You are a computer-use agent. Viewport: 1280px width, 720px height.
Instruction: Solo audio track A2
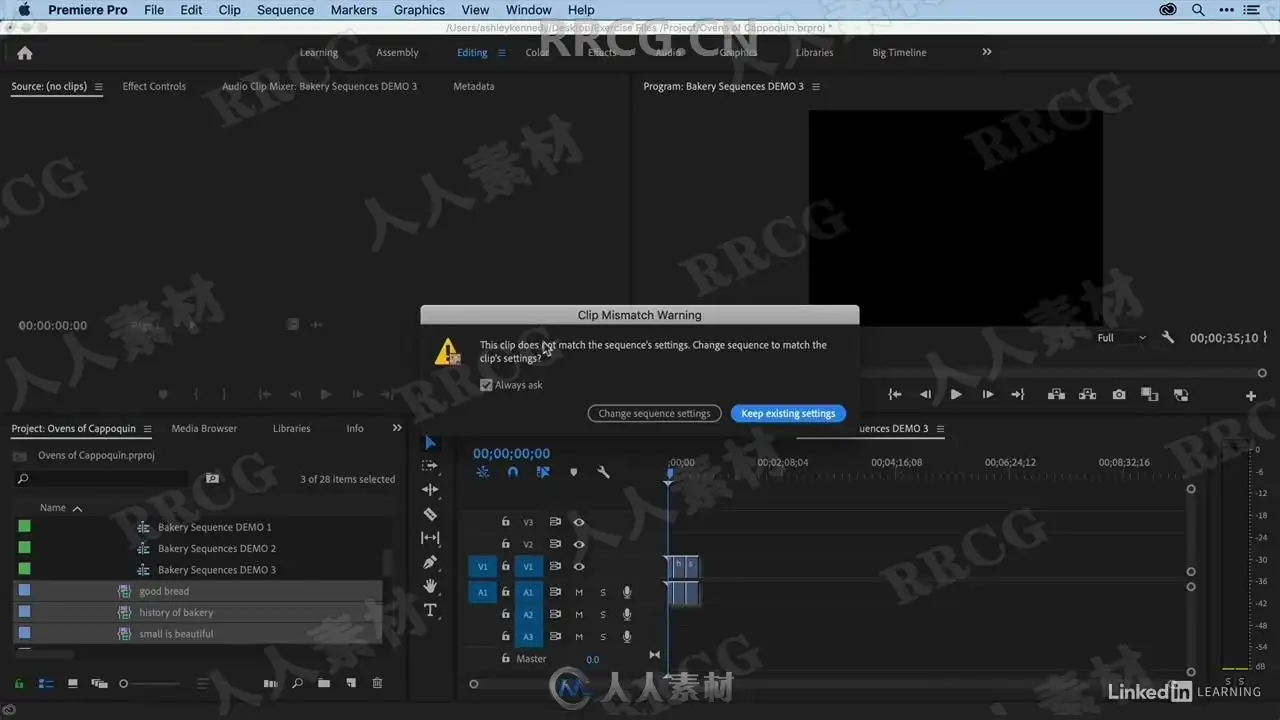(603, 614)
